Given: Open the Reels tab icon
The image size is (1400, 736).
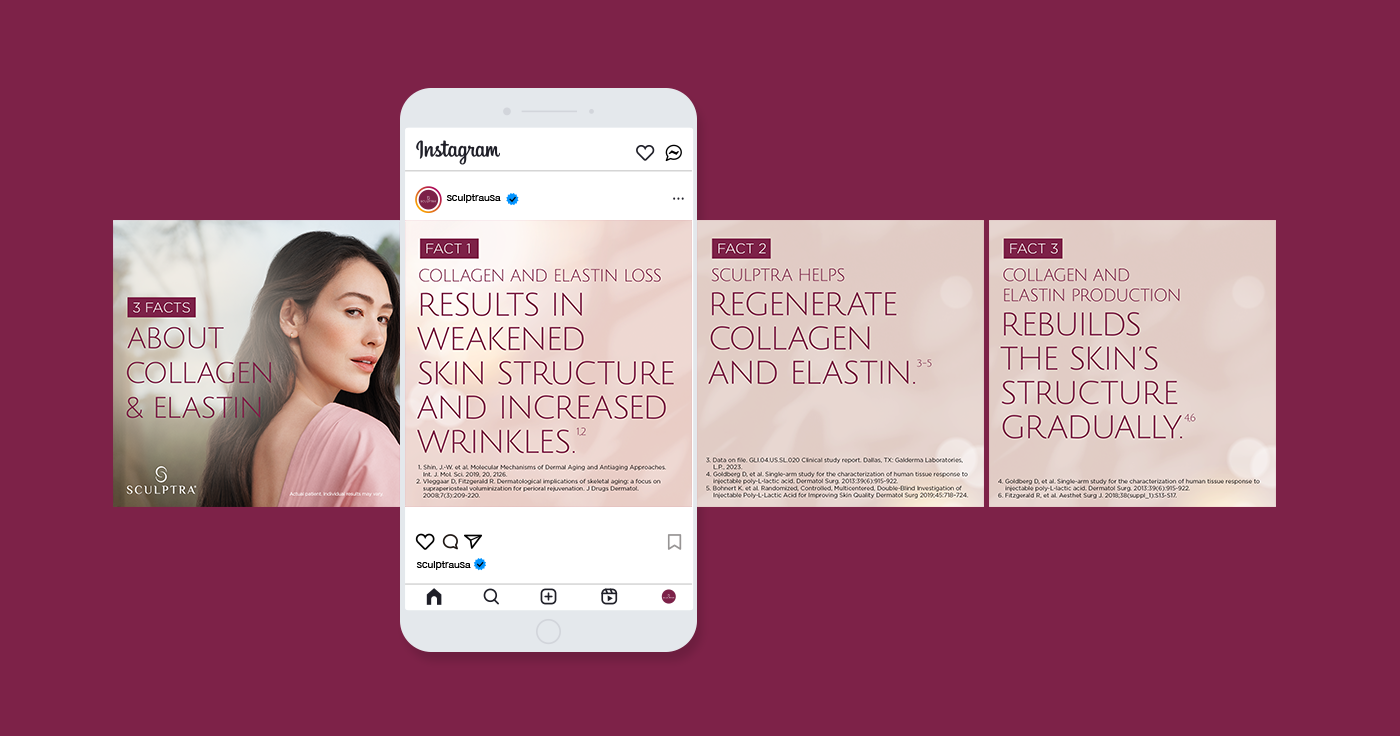Looking at the screenshot, I should pos(609,597).
